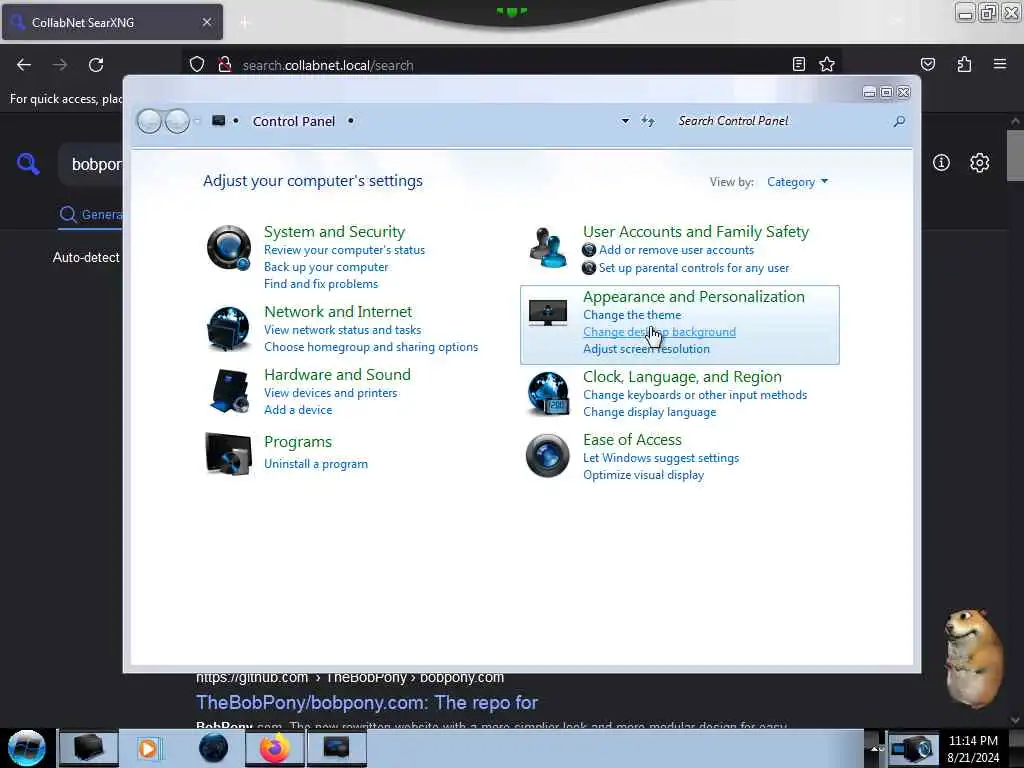Click the Ease of Access icon
This screenshot has width=1024, height=768.
pos(547,455)
